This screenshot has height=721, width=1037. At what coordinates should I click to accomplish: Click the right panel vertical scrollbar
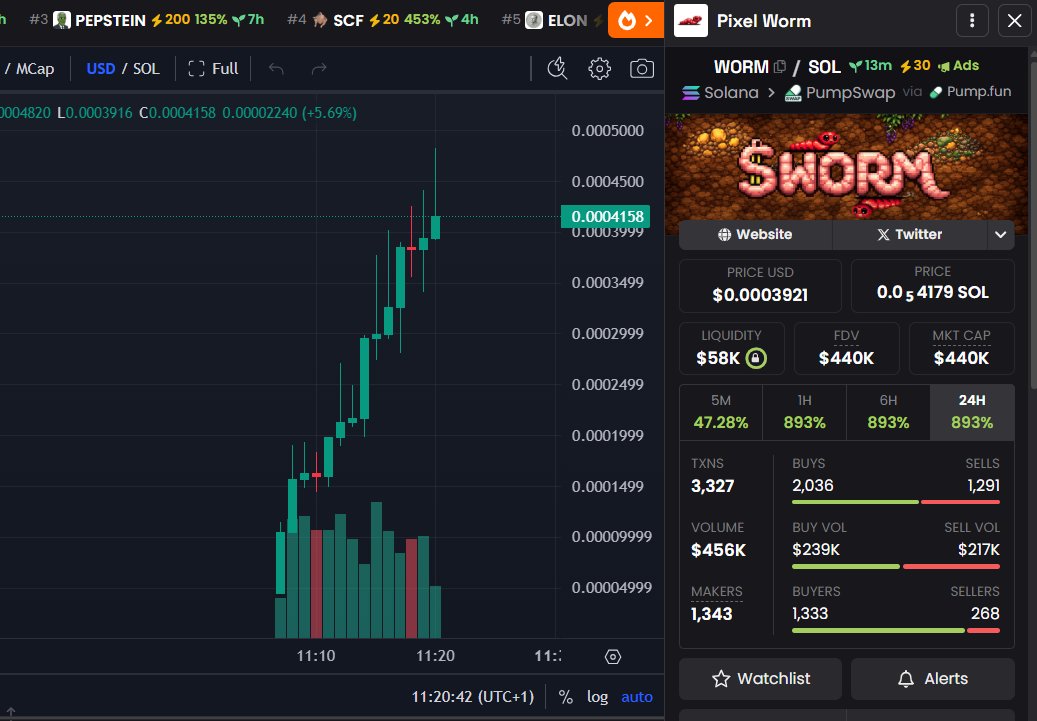(x=1033, y=225)
